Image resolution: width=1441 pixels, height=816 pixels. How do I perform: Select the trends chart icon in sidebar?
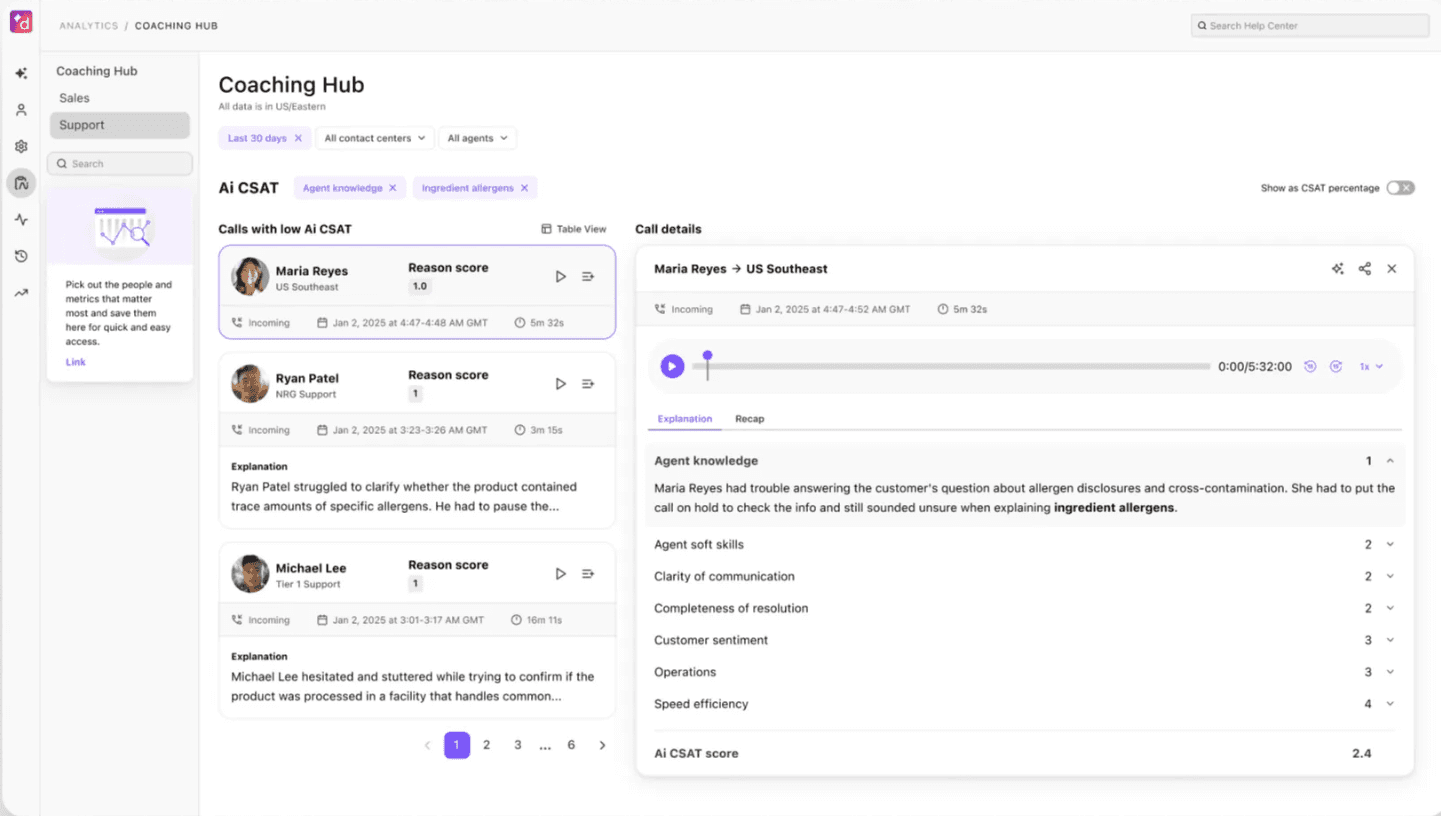(x=21, y=292)
